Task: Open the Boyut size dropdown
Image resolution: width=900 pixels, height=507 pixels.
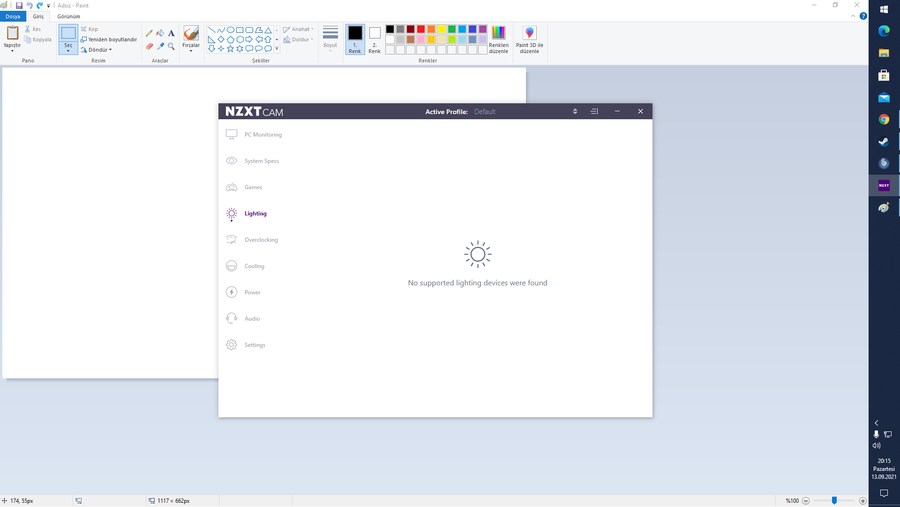Action: coord(330,39)
